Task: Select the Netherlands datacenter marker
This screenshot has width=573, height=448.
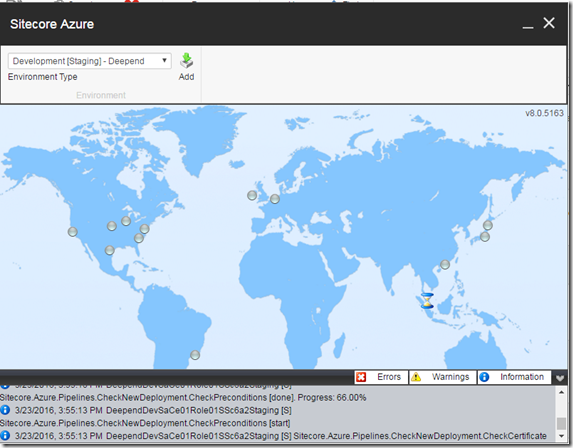Action: (x=275, y=199)
